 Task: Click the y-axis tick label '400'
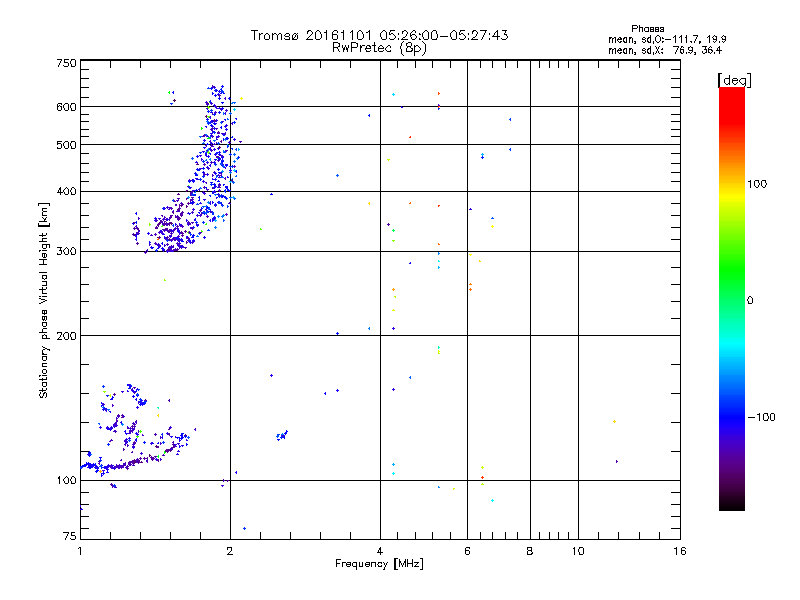pyautogui.click(x=66, y=192)
